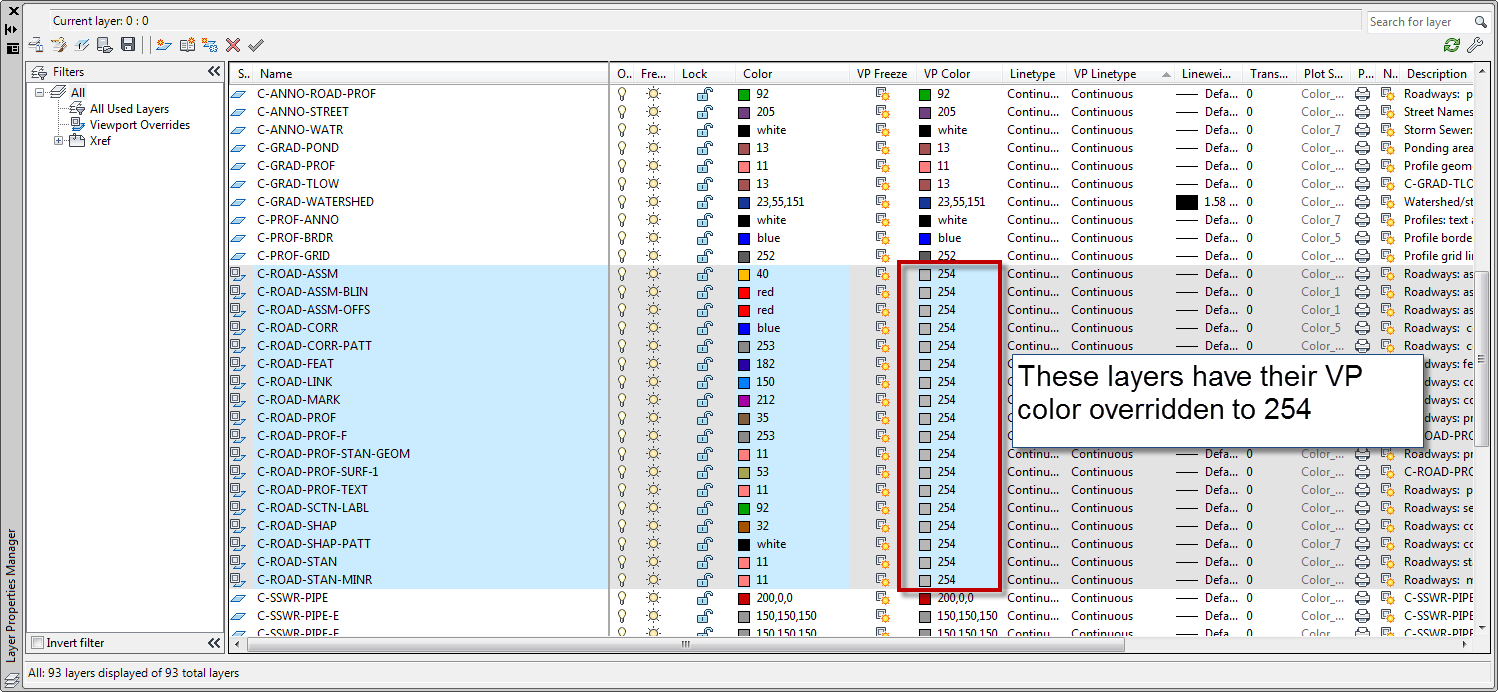Toggle the On lightbulb for C-ROAD-CORR
The width and height of the screenshot is (1498, 692).
click(621, 327)
